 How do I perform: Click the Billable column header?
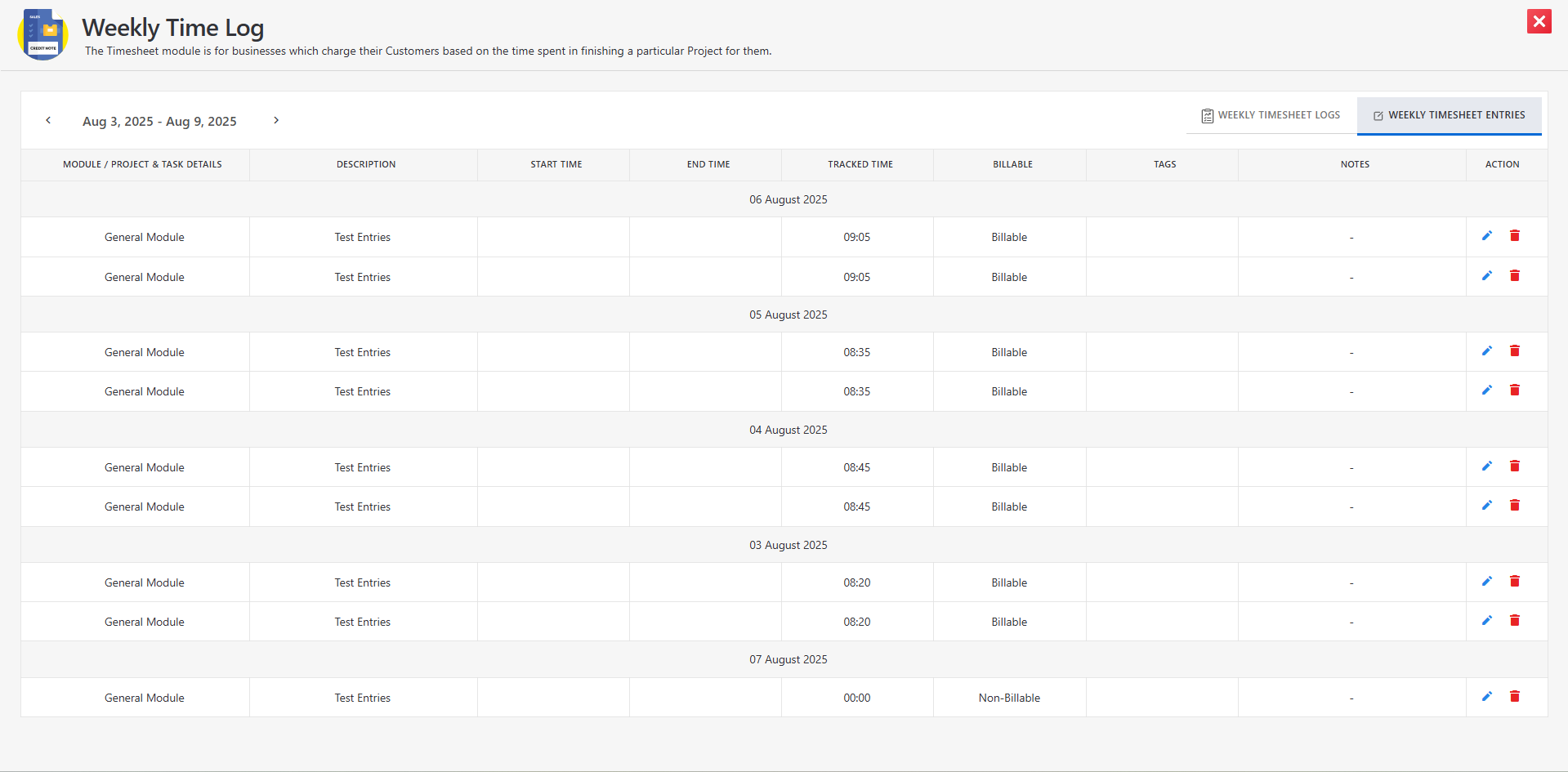click(1012, 164)
